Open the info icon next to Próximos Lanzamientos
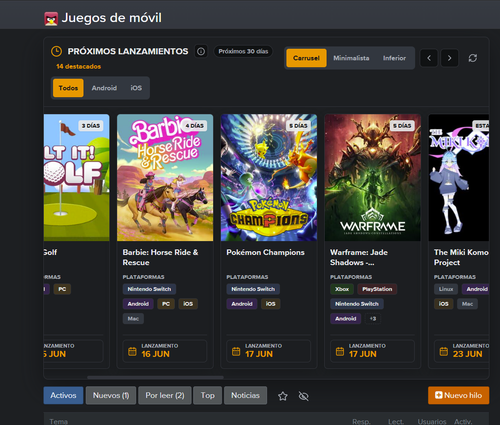This screenshot has width=500, height=425. tap(201, 51)
